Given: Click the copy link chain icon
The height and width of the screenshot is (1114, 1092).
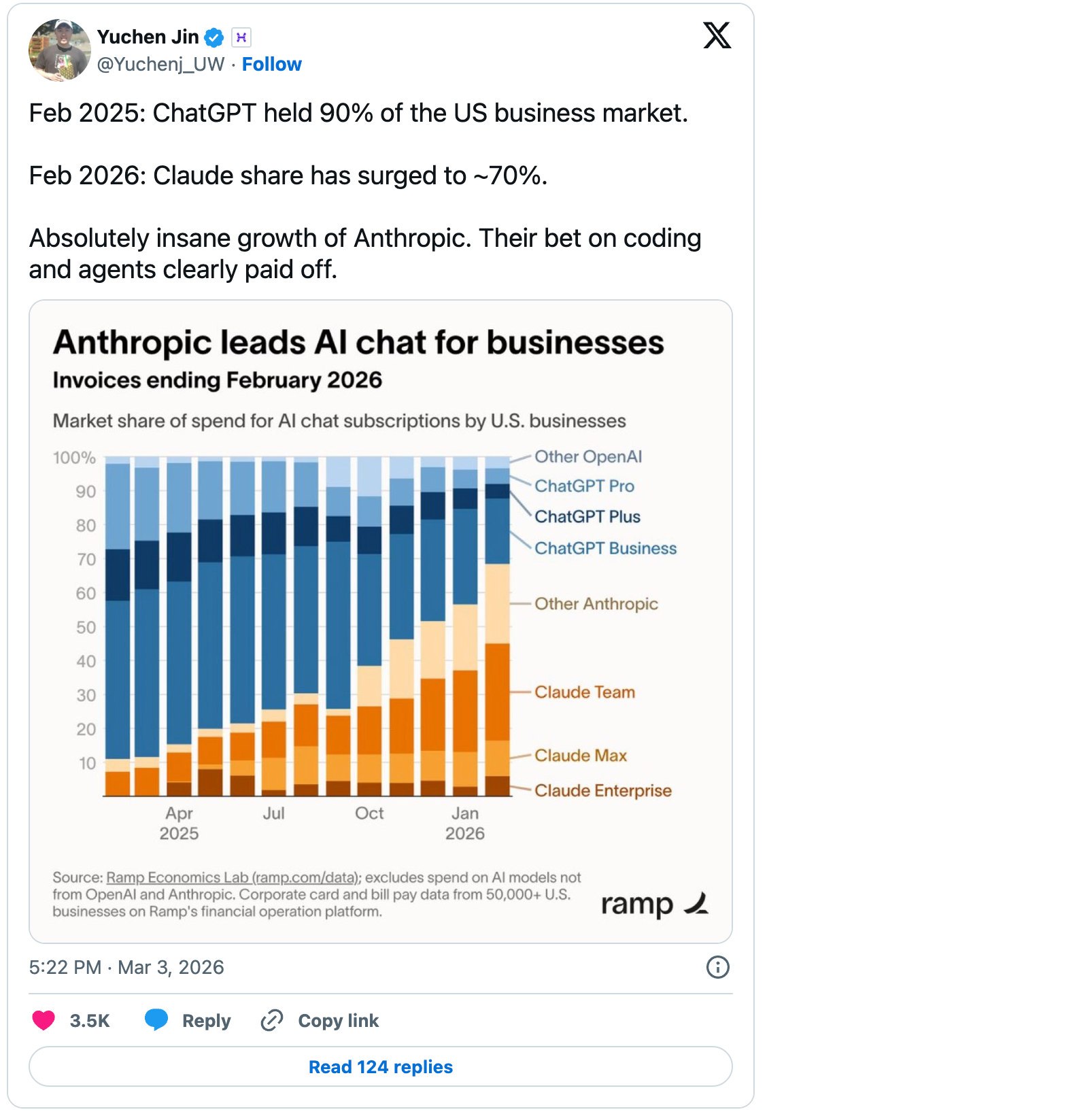Looking at the screenshot, I should click(x=272, y=1020).
